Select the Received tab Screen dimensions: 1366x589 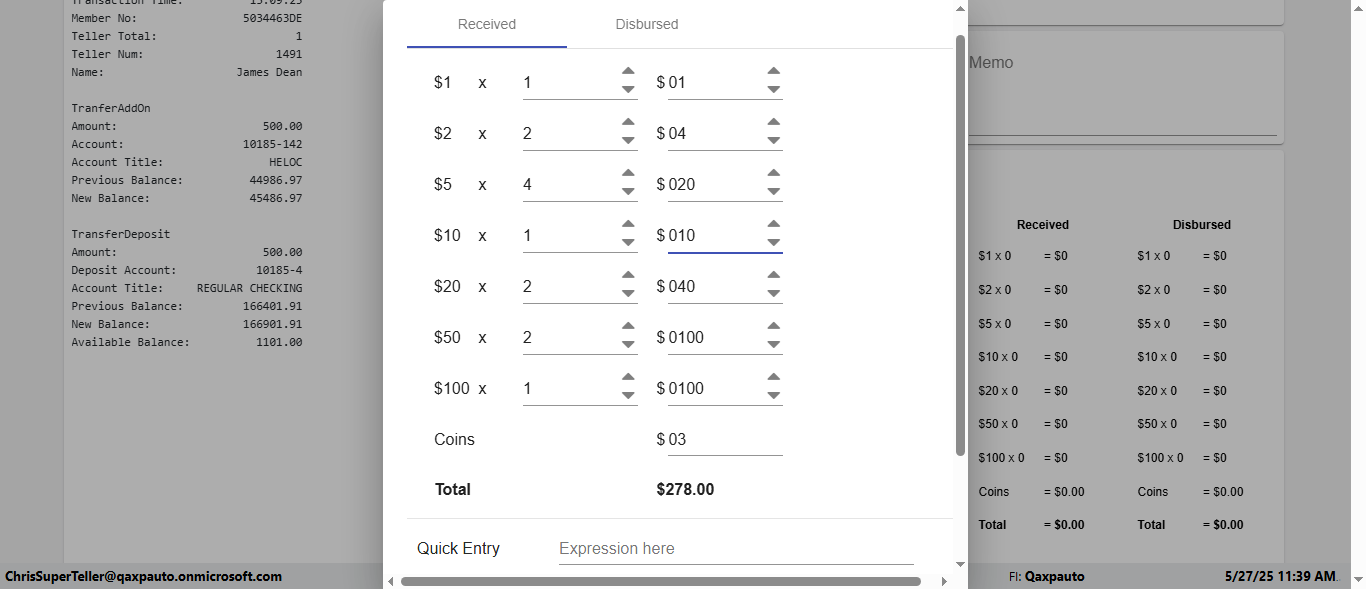click(x=487, y=24)
